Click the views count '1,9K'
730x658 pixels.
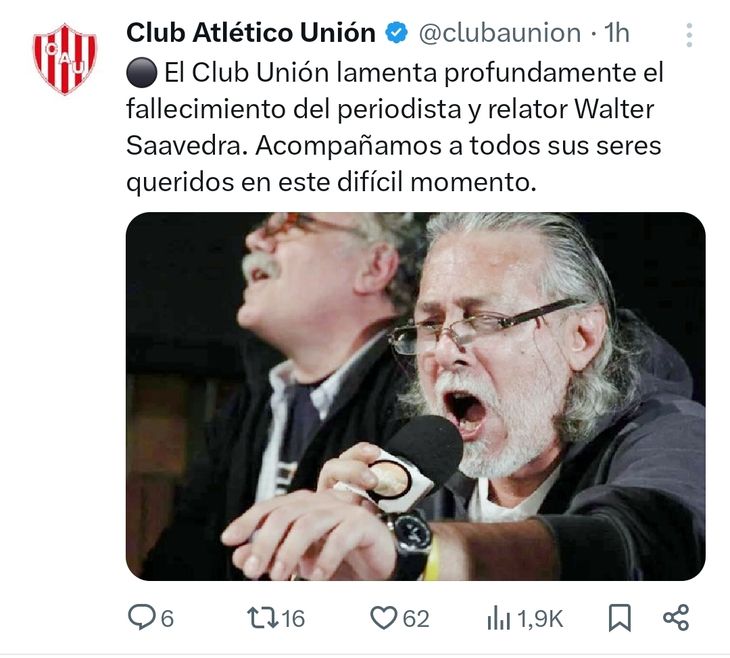540,619
